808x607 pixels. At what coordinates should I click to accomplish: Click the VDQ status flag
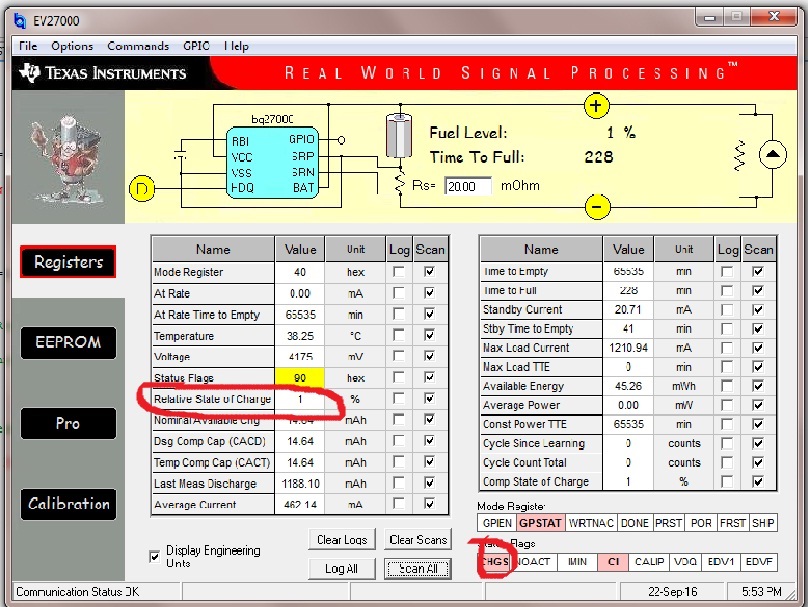tap(685, 562)
